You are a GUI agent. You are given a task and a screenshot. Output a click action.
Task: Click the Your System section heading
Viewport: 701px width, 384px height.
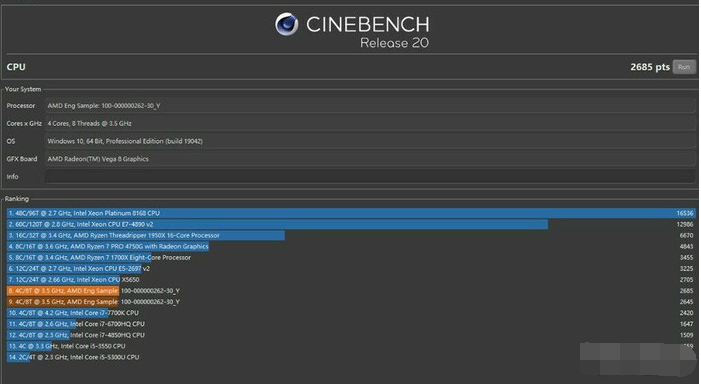(23, 89)
